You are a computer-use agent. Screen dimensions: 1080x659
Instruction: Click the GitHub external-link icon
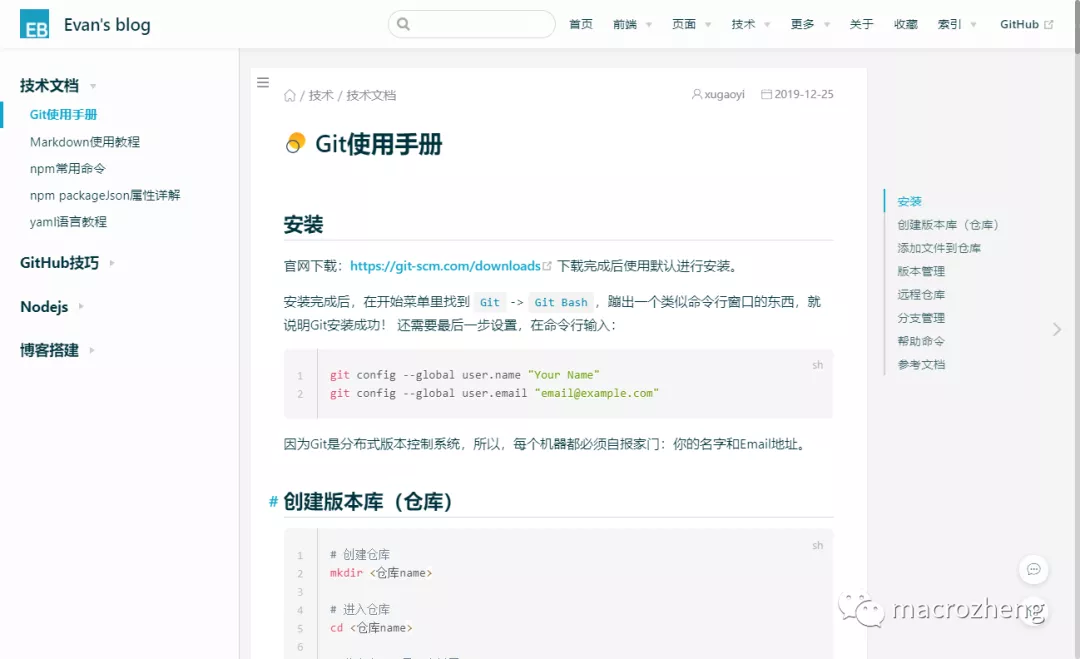[1048, 25]
